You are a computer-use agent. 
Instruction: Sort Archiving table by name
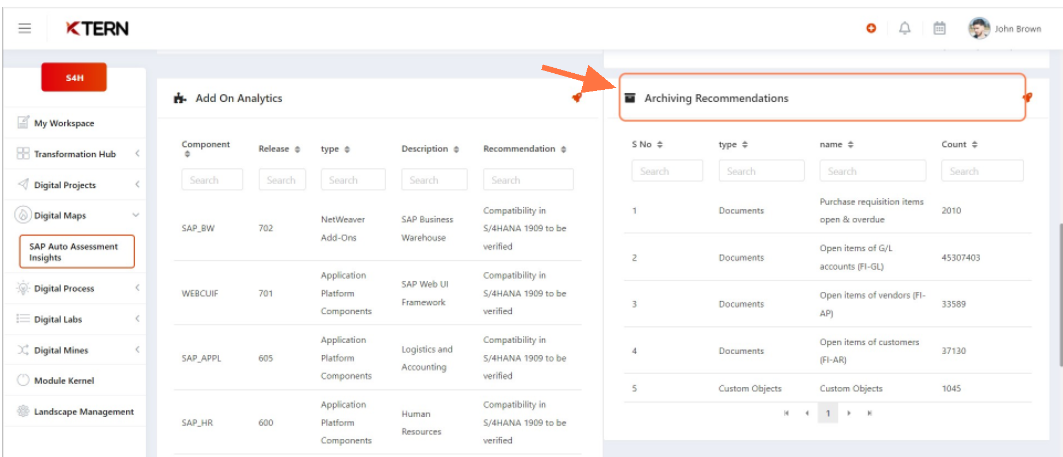(x=850, y=144)
